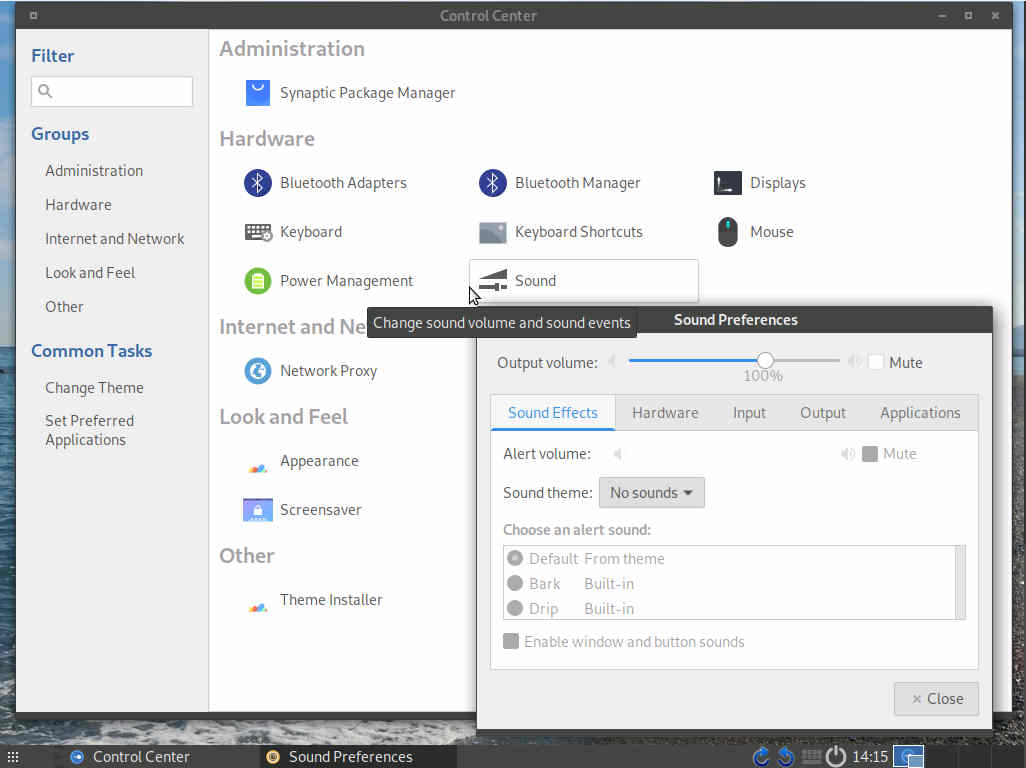Image resolution: width=1026 pixels, height=768 pixels.
Task: Open the Screensaver icon
Action: (x=257, y=510)
